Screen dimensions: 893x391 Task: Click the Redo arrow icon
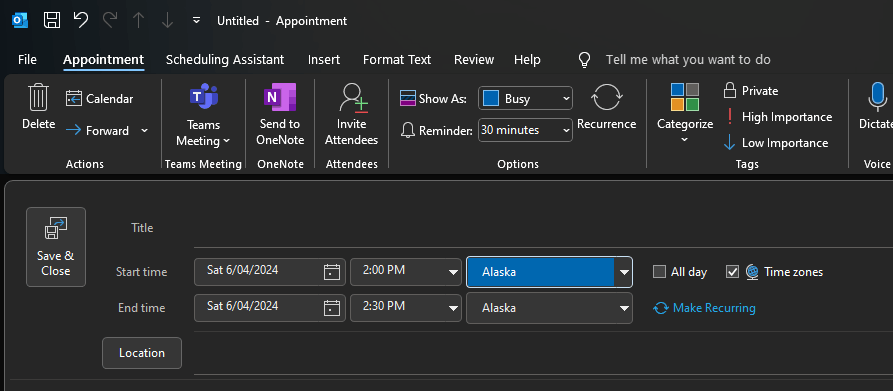click(x=110, y=20)
